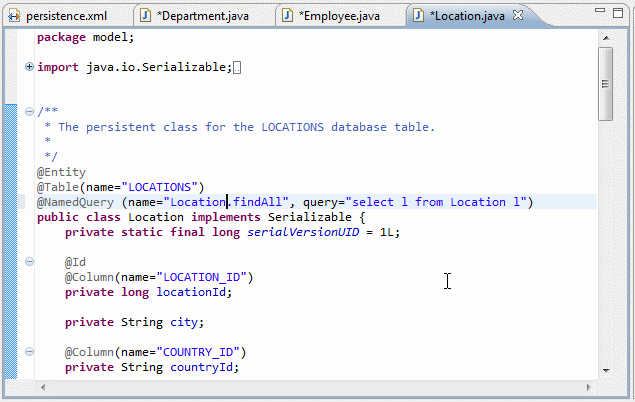This screenshot has height=402, width=635.
Task: Click "implements" keyword in class declaration
Action: tap(226, 217)
